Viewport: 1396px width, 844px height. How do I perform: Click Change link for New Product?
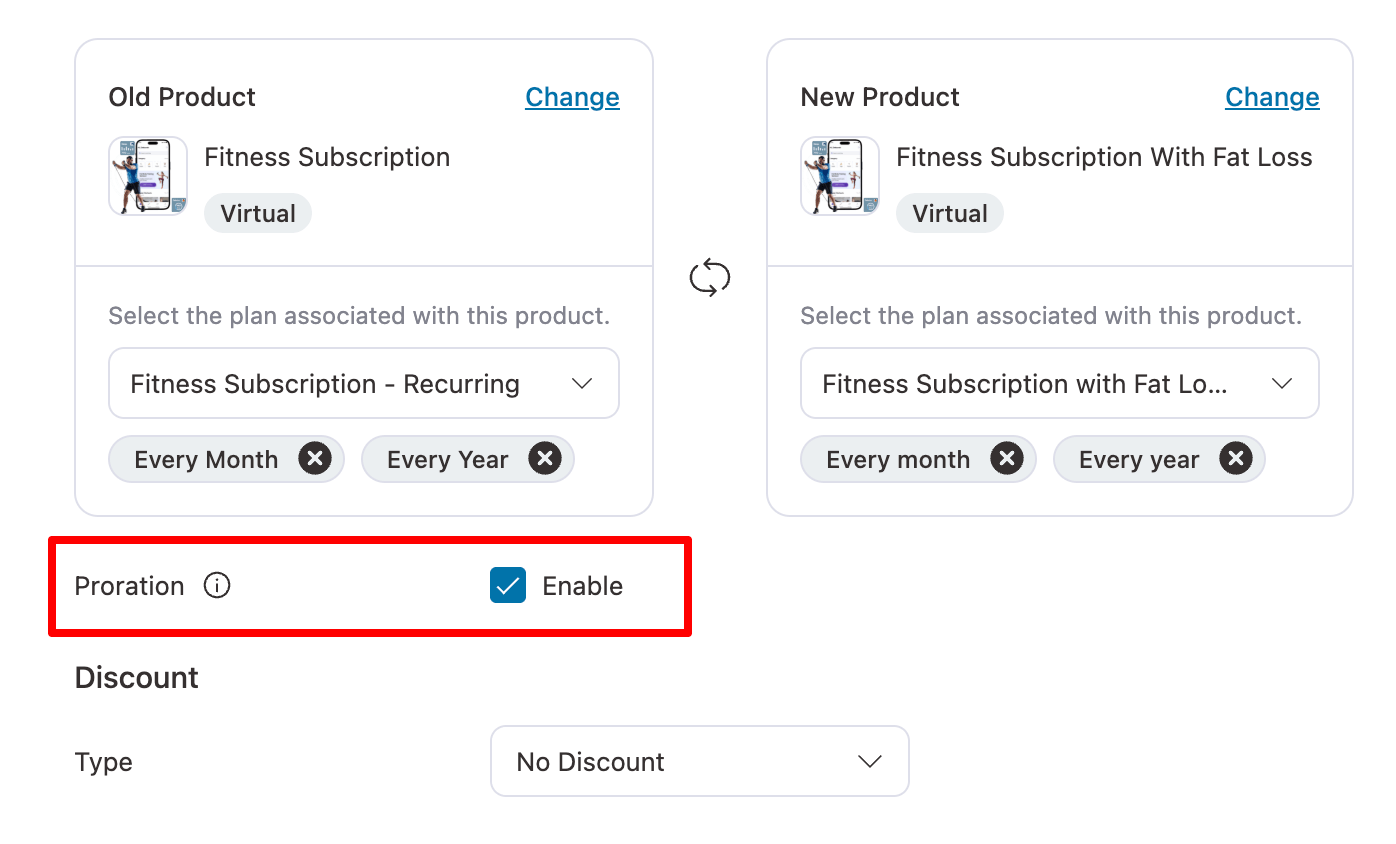[1272, 97]
